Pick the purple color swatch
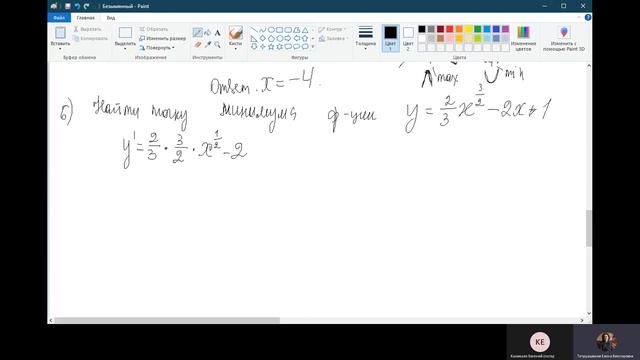Viewport: 640px width, 360px height. (505, 29)
